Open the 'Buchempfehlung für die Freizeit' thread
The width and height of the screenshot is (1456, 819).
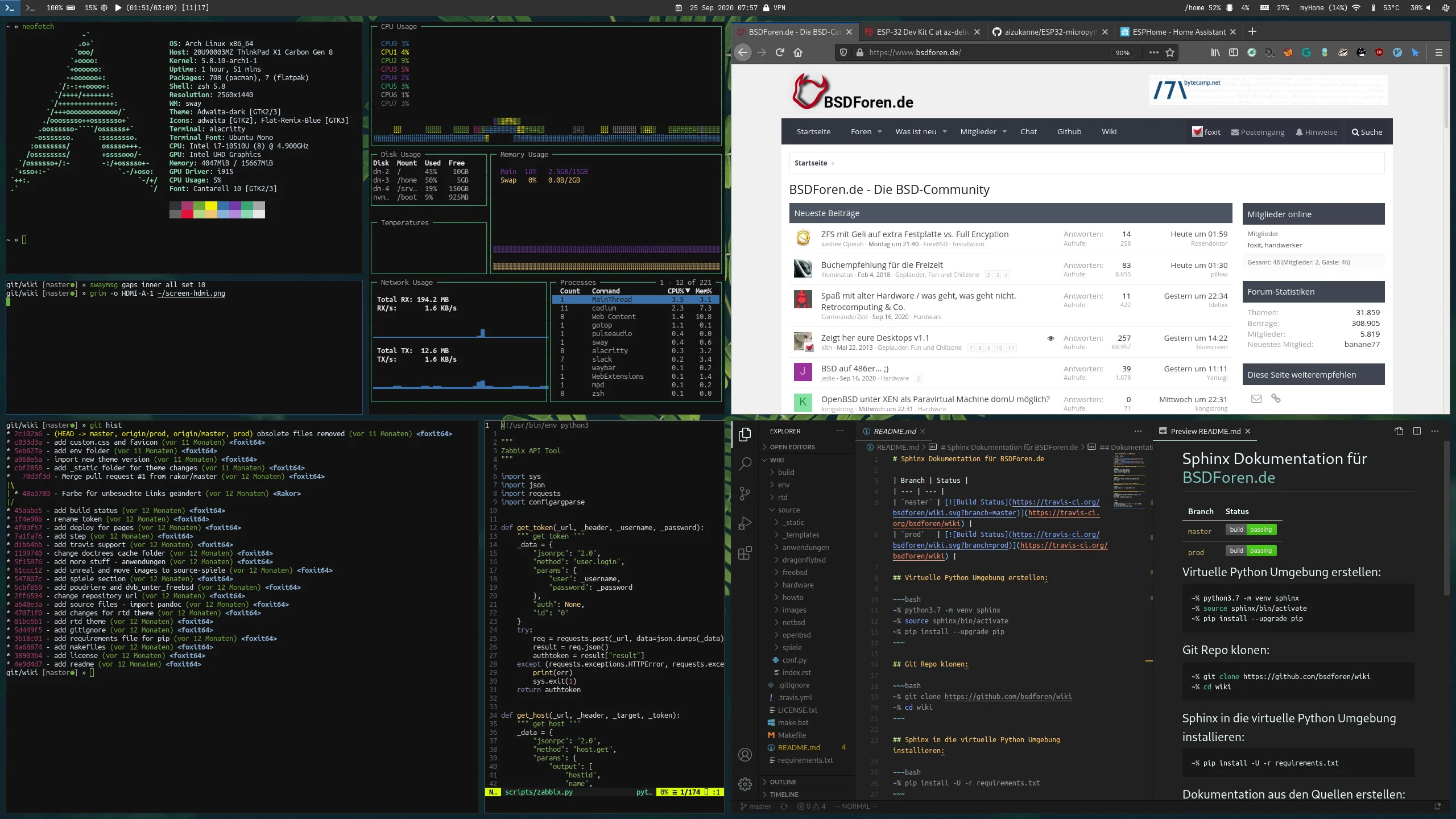882,265
